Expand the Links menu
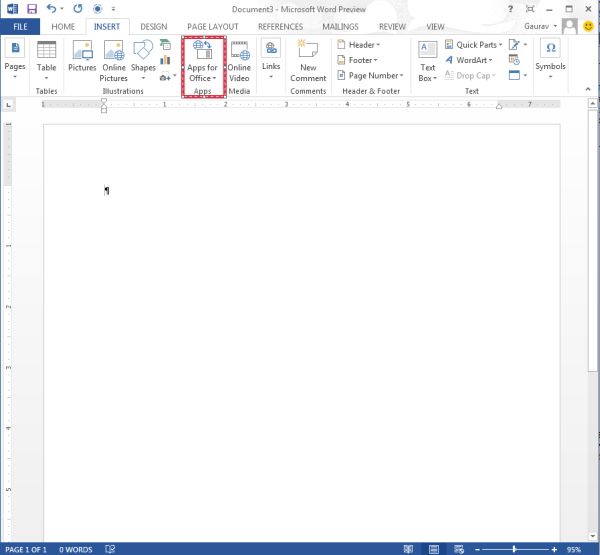 pyautogui.click(x=271, y=59)
